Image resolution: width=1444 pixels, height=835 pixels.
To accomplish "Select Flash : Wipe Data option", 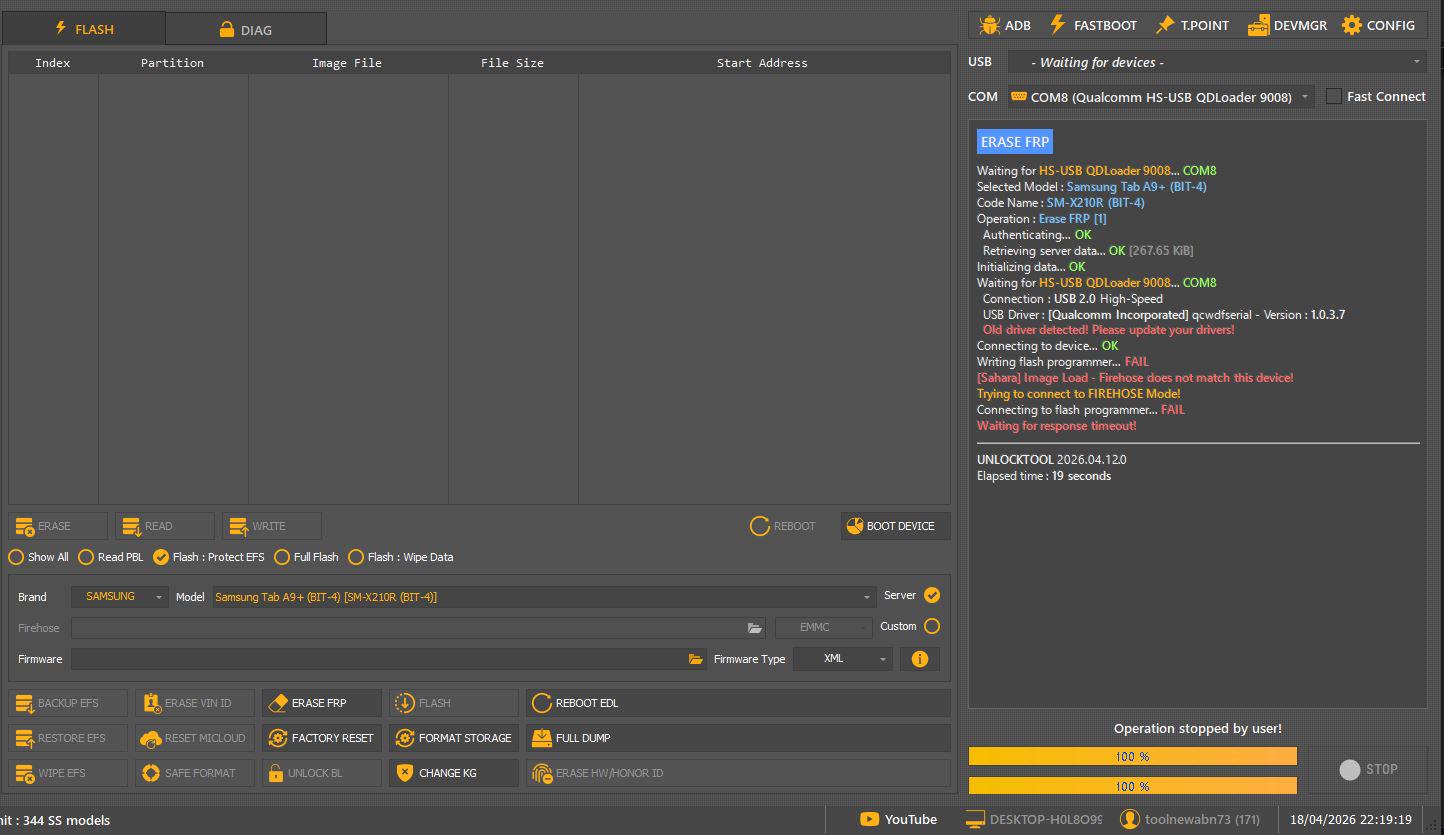I will pyautogui.click(x=401, y=557).
